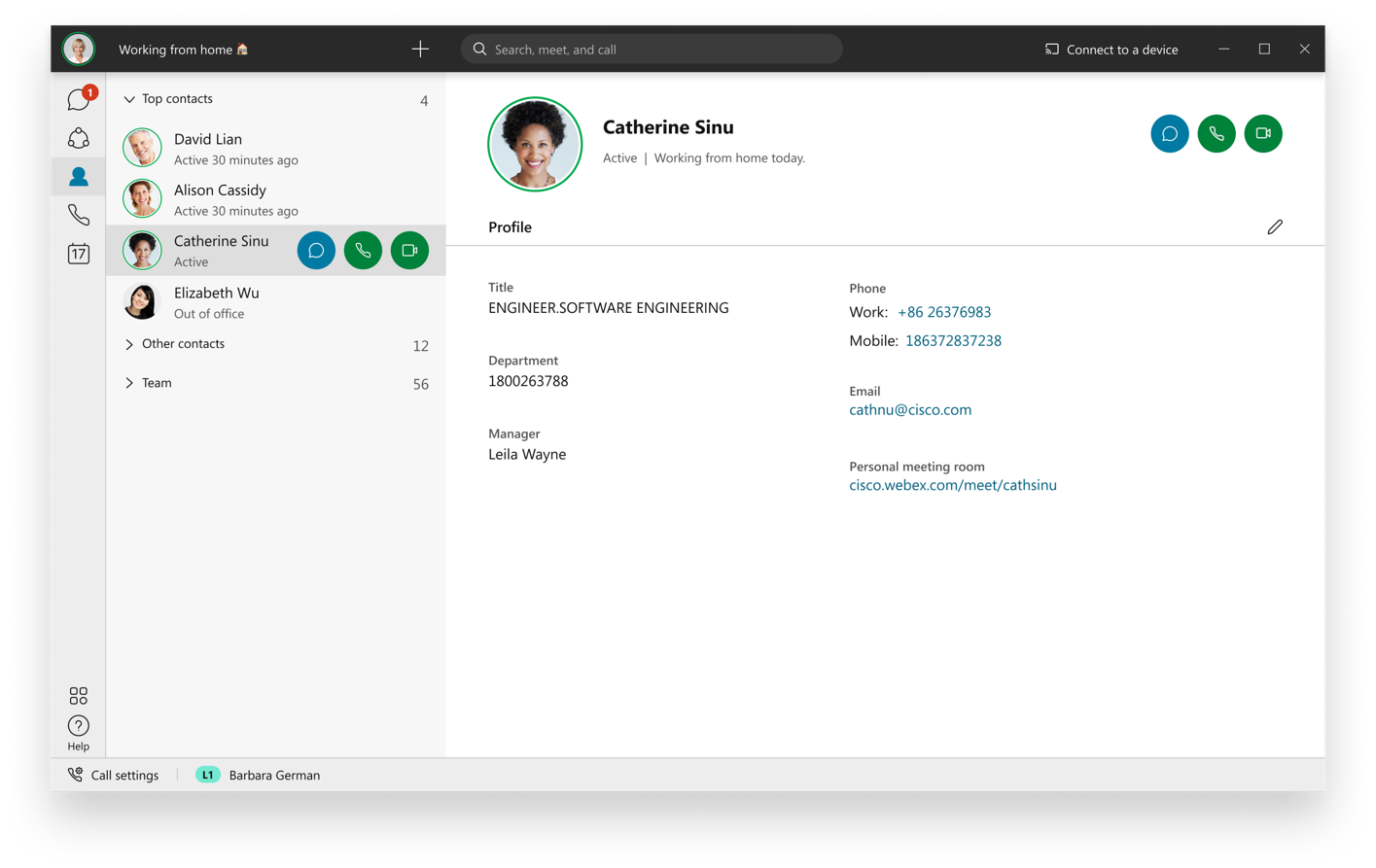Click Catherine Sinu's large profile photo

pyautogui.click(x=535, y=144)
